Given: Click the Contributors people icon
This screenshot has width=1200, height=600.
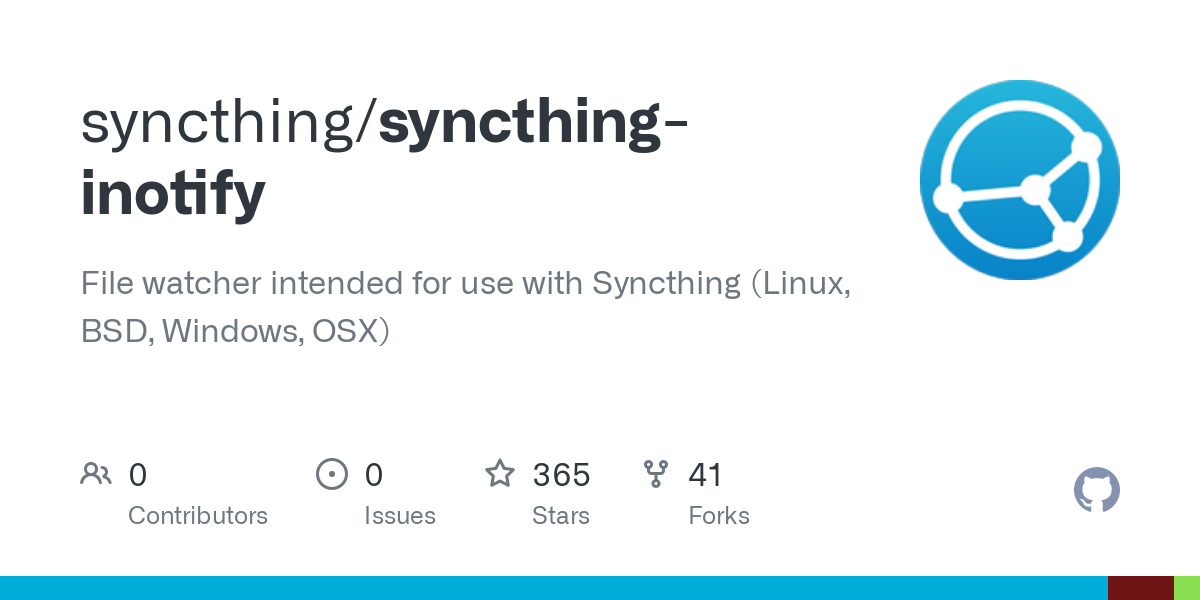Looking at the screenshot, I should 96,474.
